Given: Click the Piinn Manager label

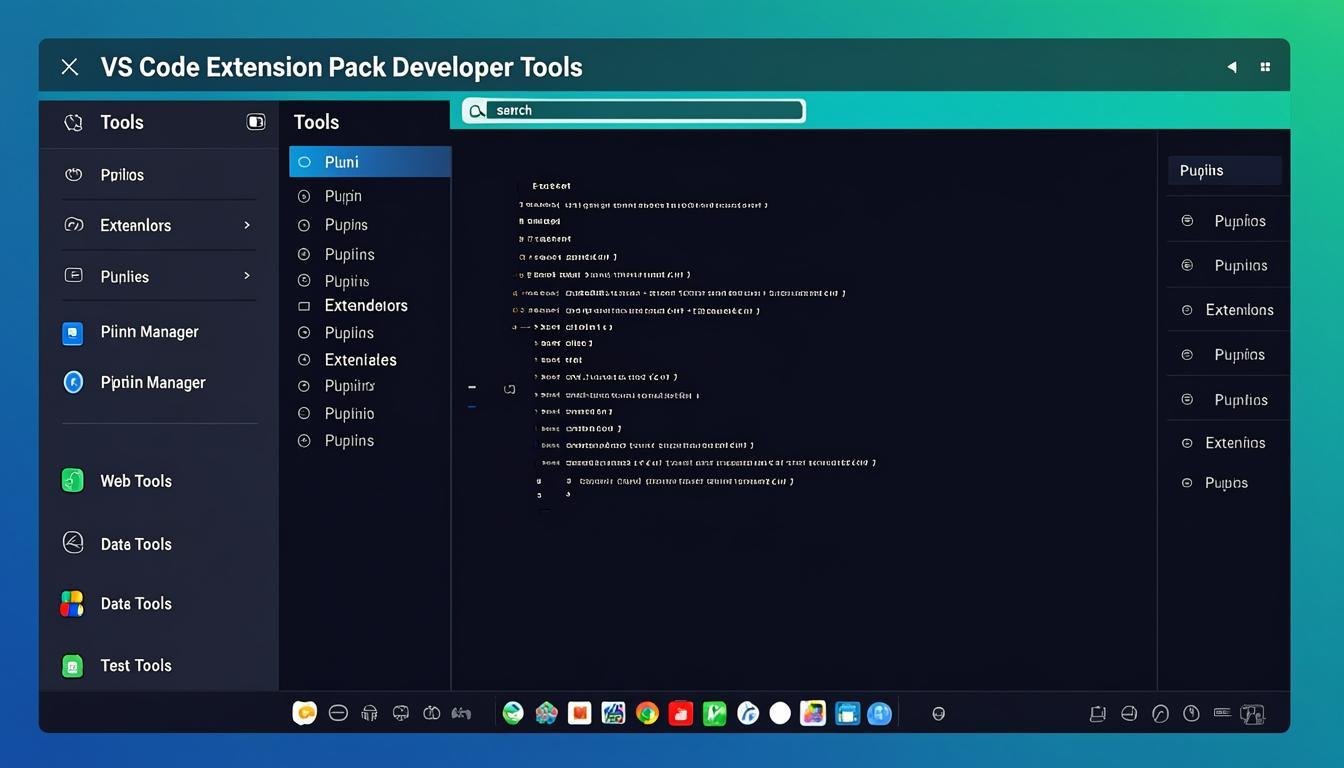Looking at the screenshot, I should [x=150, y=332].
